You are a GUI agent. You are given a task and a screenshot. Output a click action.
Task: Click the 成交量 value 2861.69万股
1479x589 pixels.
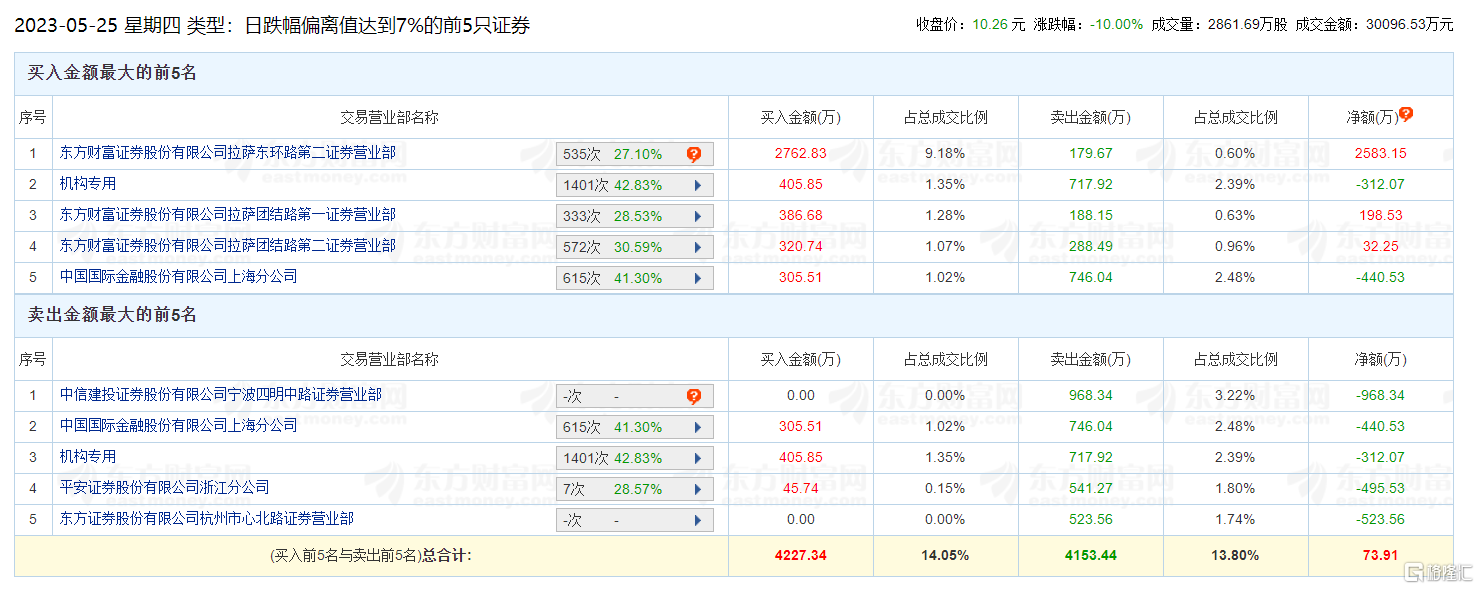[1246, 24]
